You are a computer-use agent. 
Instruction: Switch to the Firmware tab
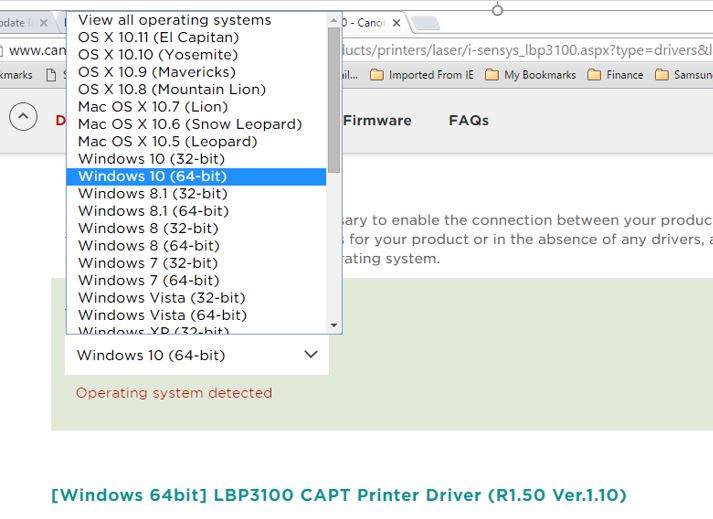(x=377, y=120)
